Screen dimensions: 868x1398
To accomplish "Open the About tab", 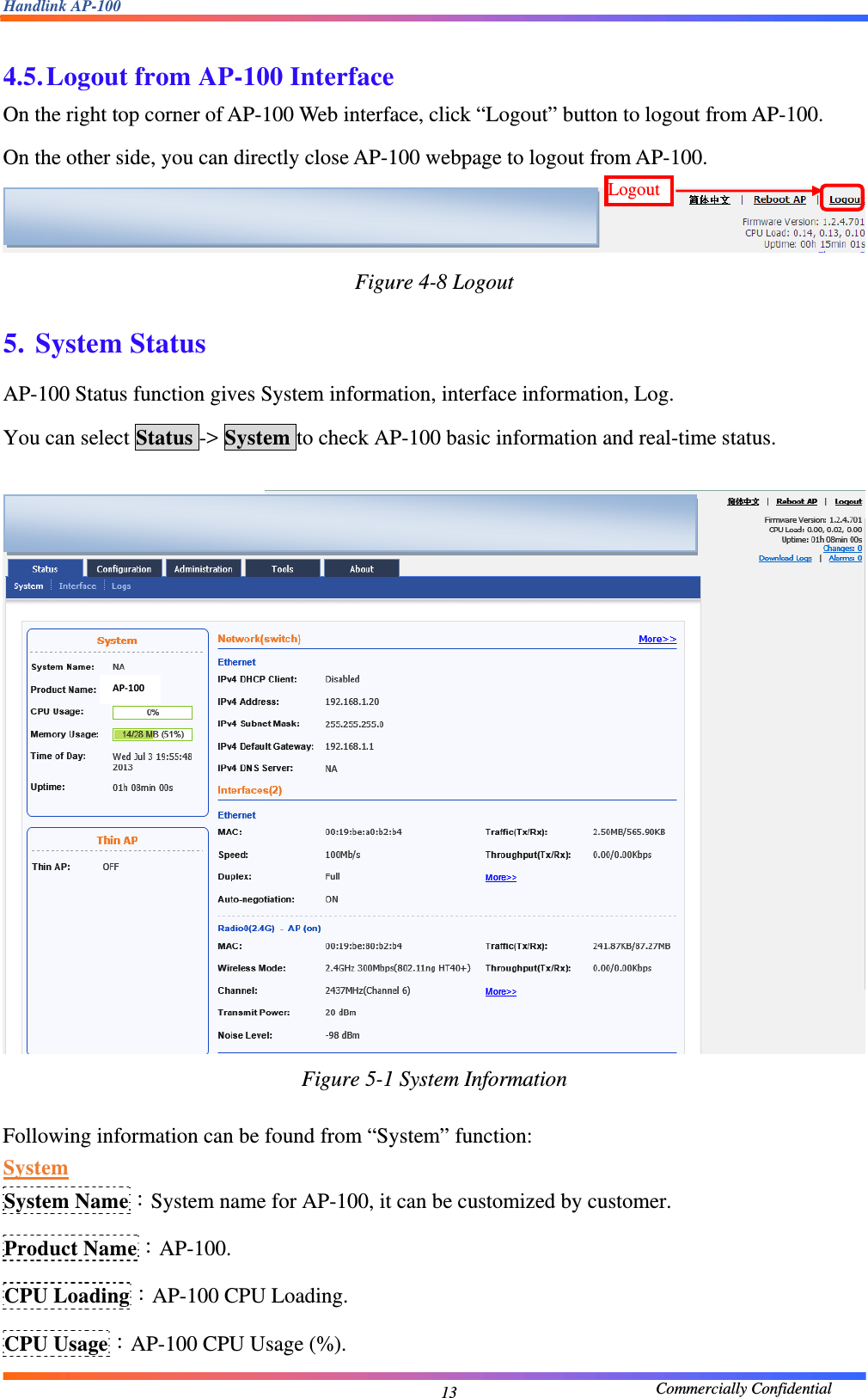I will click(x=361, y=568).
